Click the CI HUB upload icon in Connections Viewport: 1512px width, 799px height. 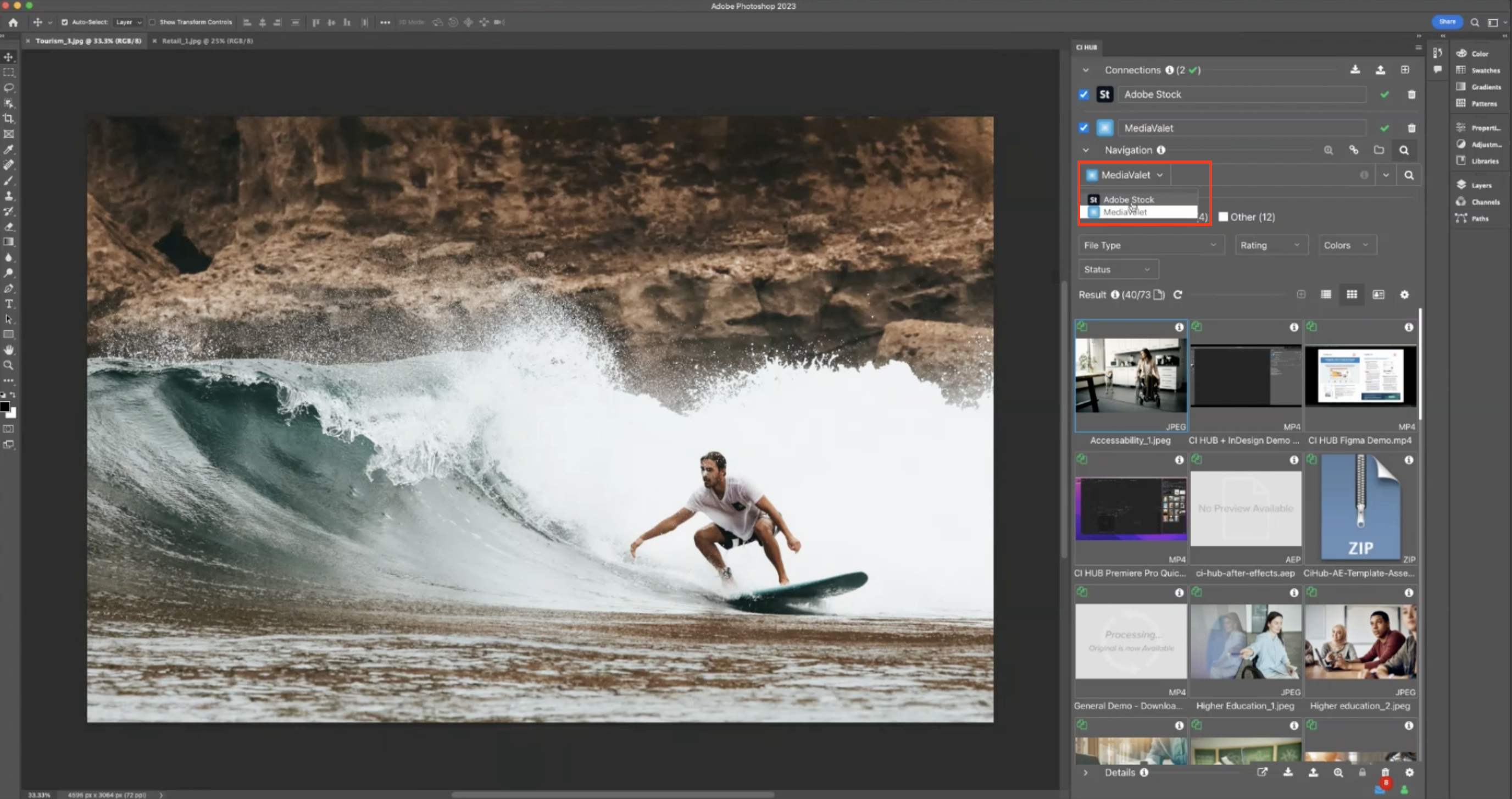pyautogui.click(x=1380, y=70)
